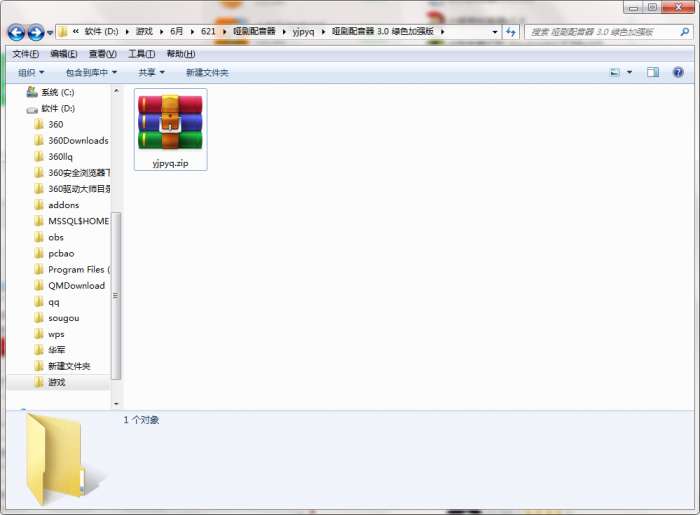Click yjpyq in the address breadcrumb
Image resolution: width=700 pixels, height=515 pixels.
[x=304, y=32]
